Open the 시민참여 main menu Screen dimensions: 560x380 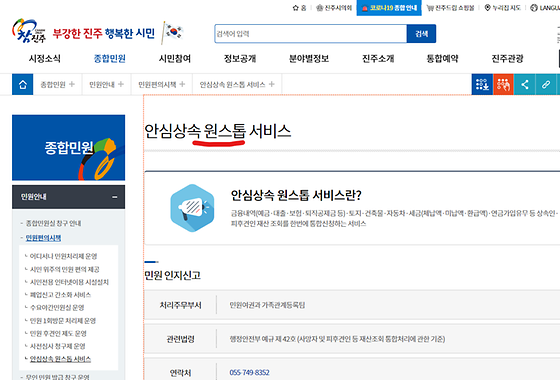click(x=175, y=59)
